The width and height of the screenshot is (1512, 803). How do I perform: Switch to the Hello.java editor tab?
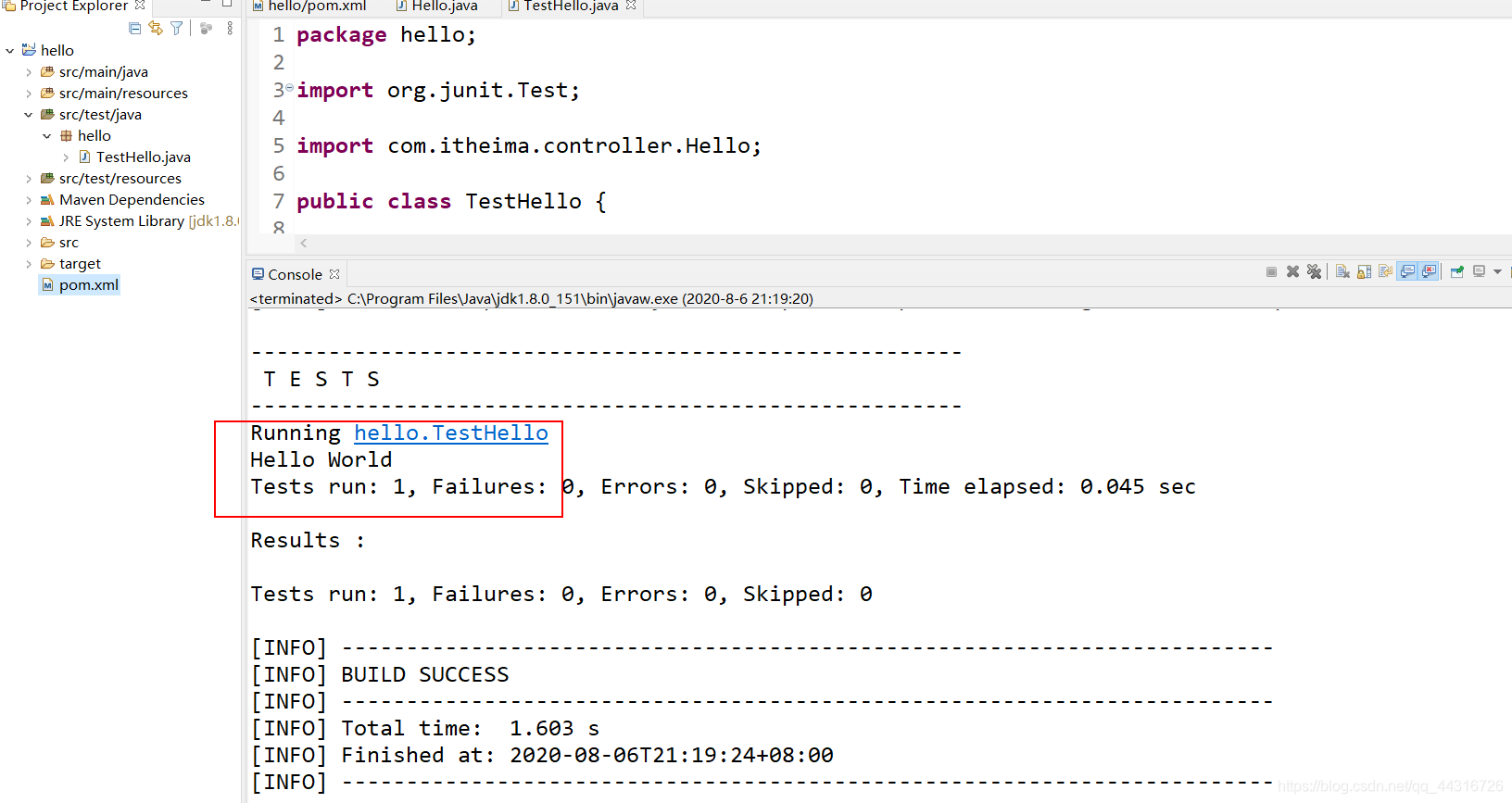[x=436, y=6]
